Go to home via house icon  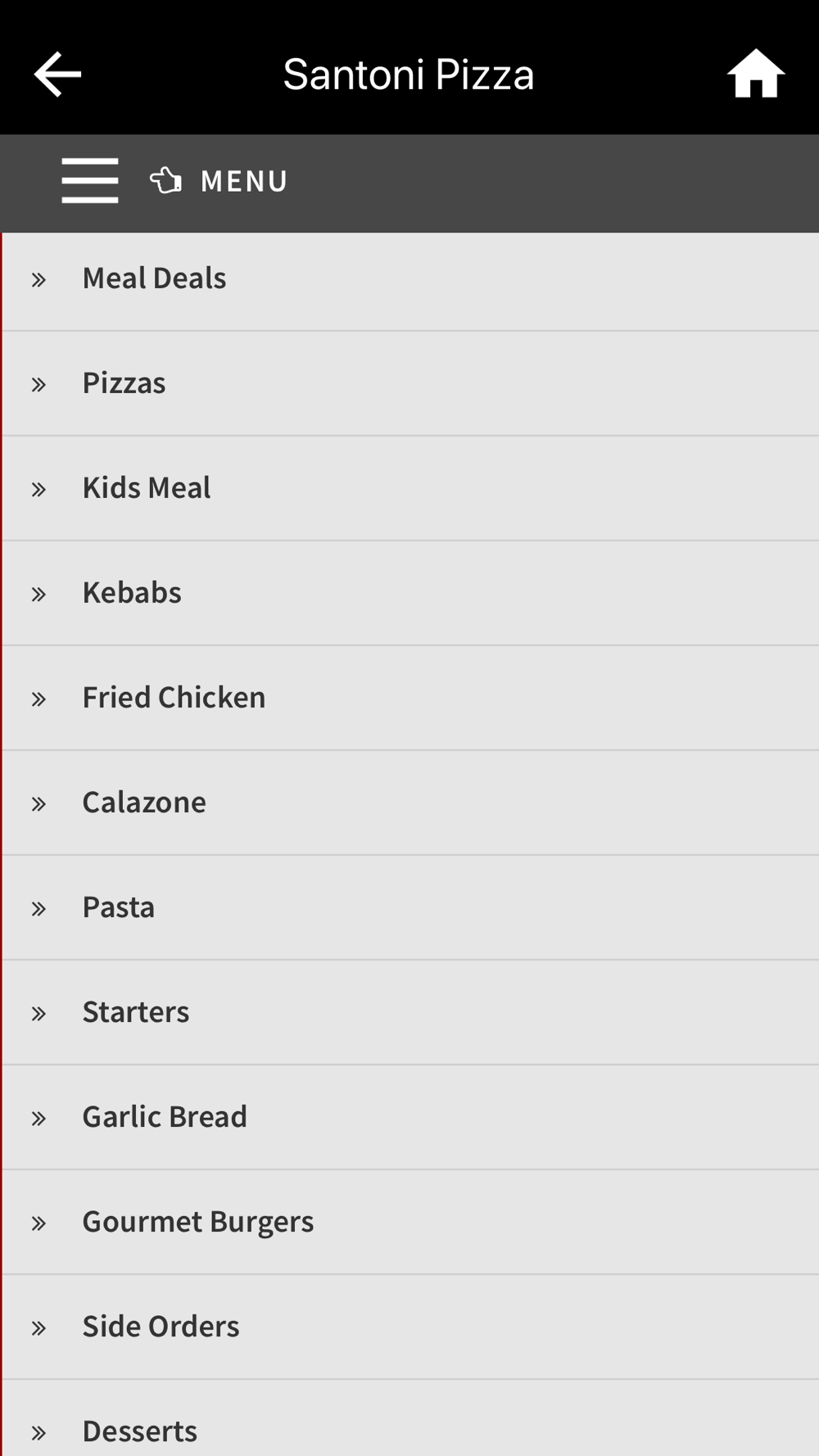click(x=755, y=75)
